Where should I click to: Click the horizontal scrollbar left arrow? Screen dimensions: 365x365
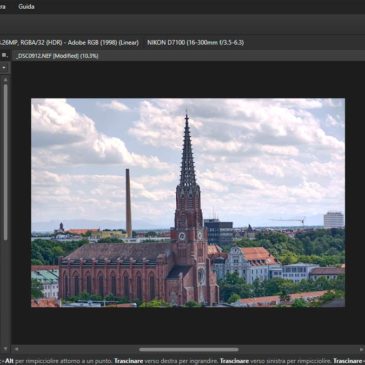16,349
